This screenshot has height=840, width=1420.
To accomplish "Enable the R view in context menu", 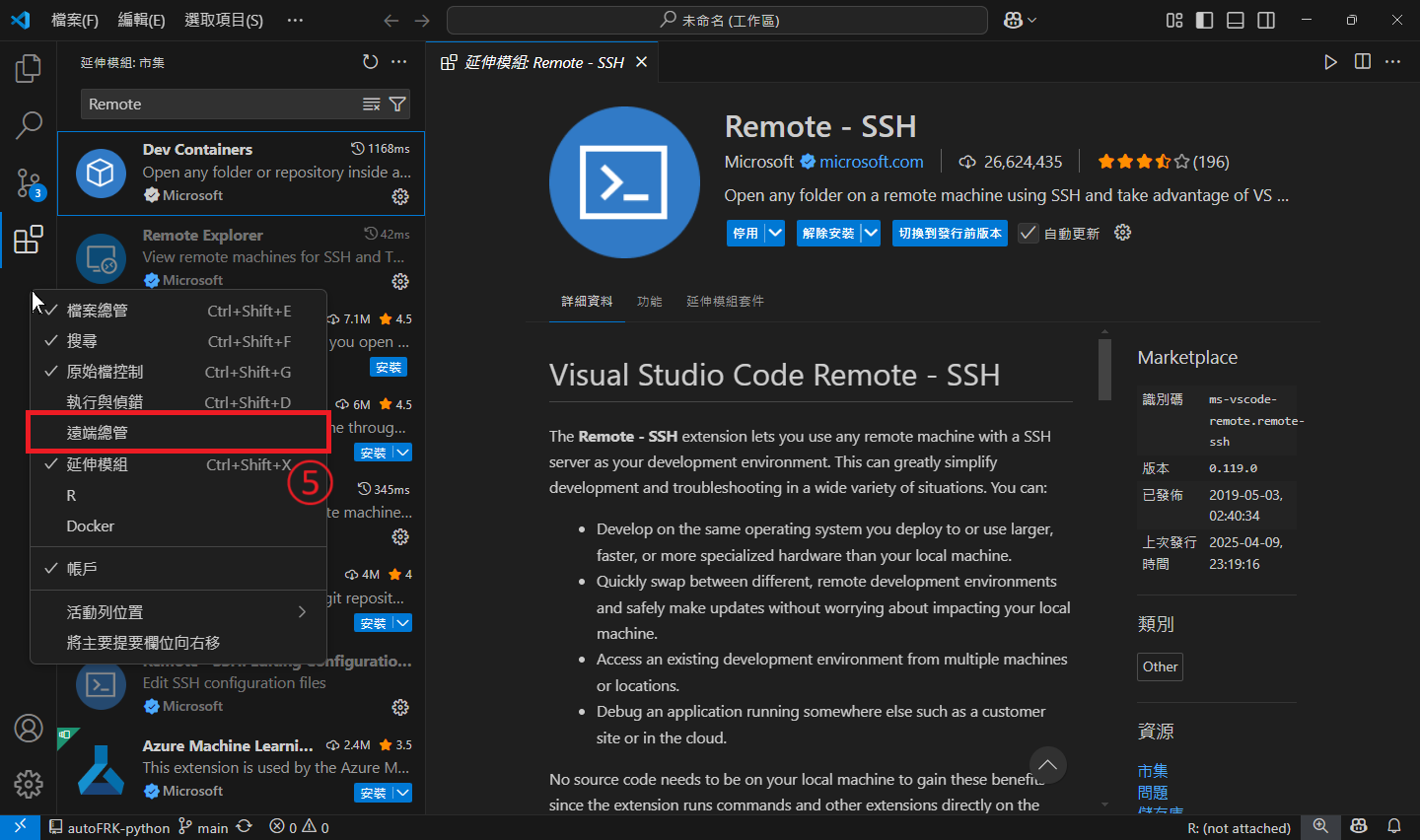I will point(178,495).
